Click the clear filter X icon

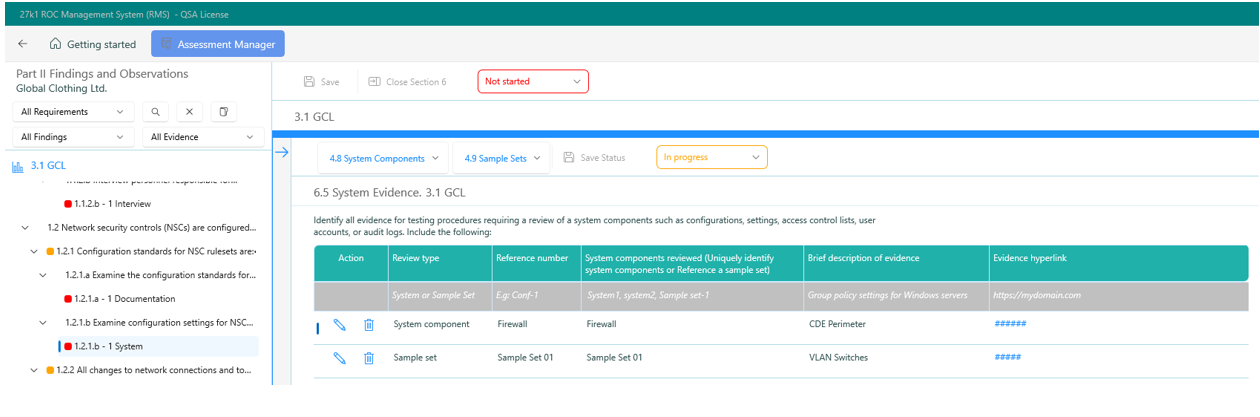coord(189,112)
